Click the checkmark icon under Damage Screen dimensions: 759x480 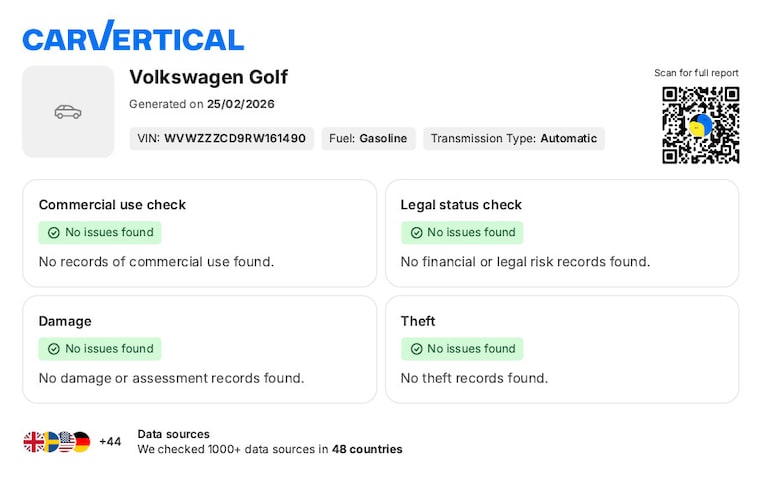54,349
